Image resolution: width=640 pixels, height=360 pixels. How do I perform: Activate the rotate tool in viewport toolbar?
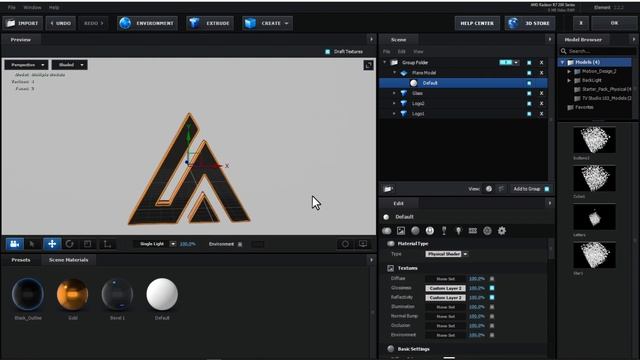click(69, 244)
